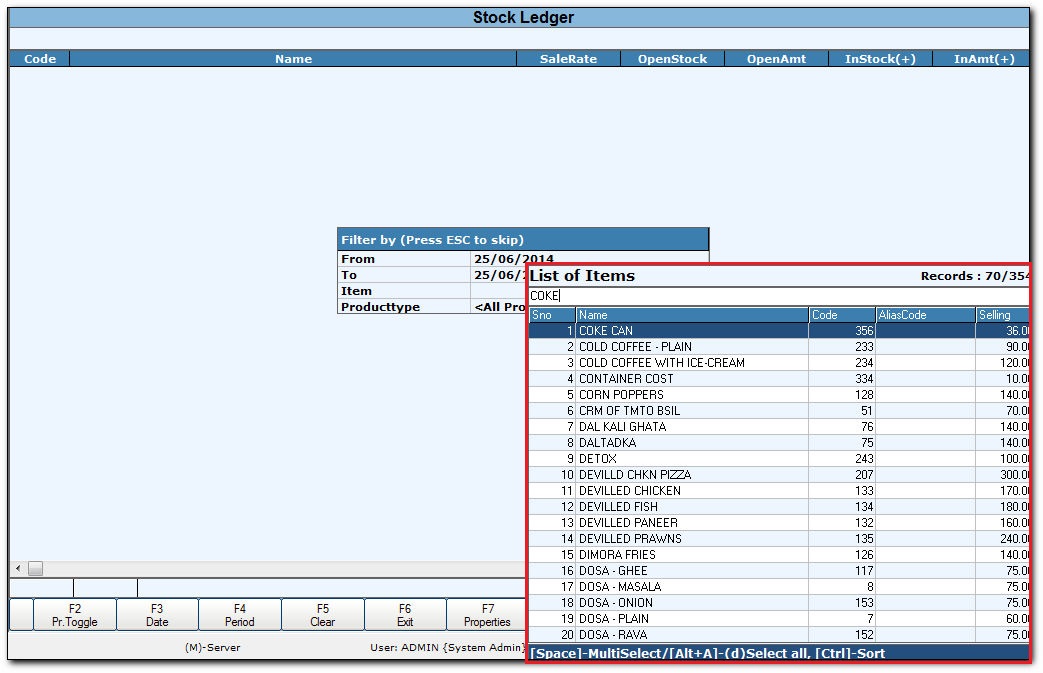The image size is (1043, 673).
Task: Sort by the Name column header in list
Action: click(692, 315)
